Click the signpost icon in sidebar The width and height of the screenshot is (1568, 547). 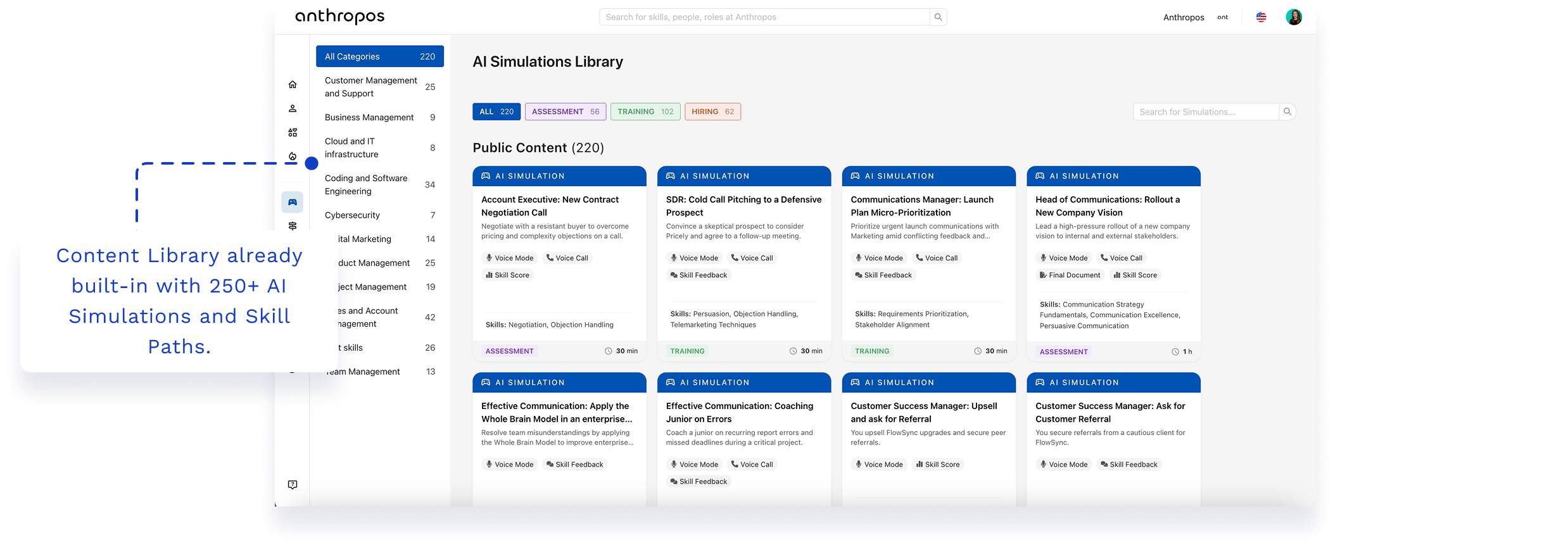[293, 225]
